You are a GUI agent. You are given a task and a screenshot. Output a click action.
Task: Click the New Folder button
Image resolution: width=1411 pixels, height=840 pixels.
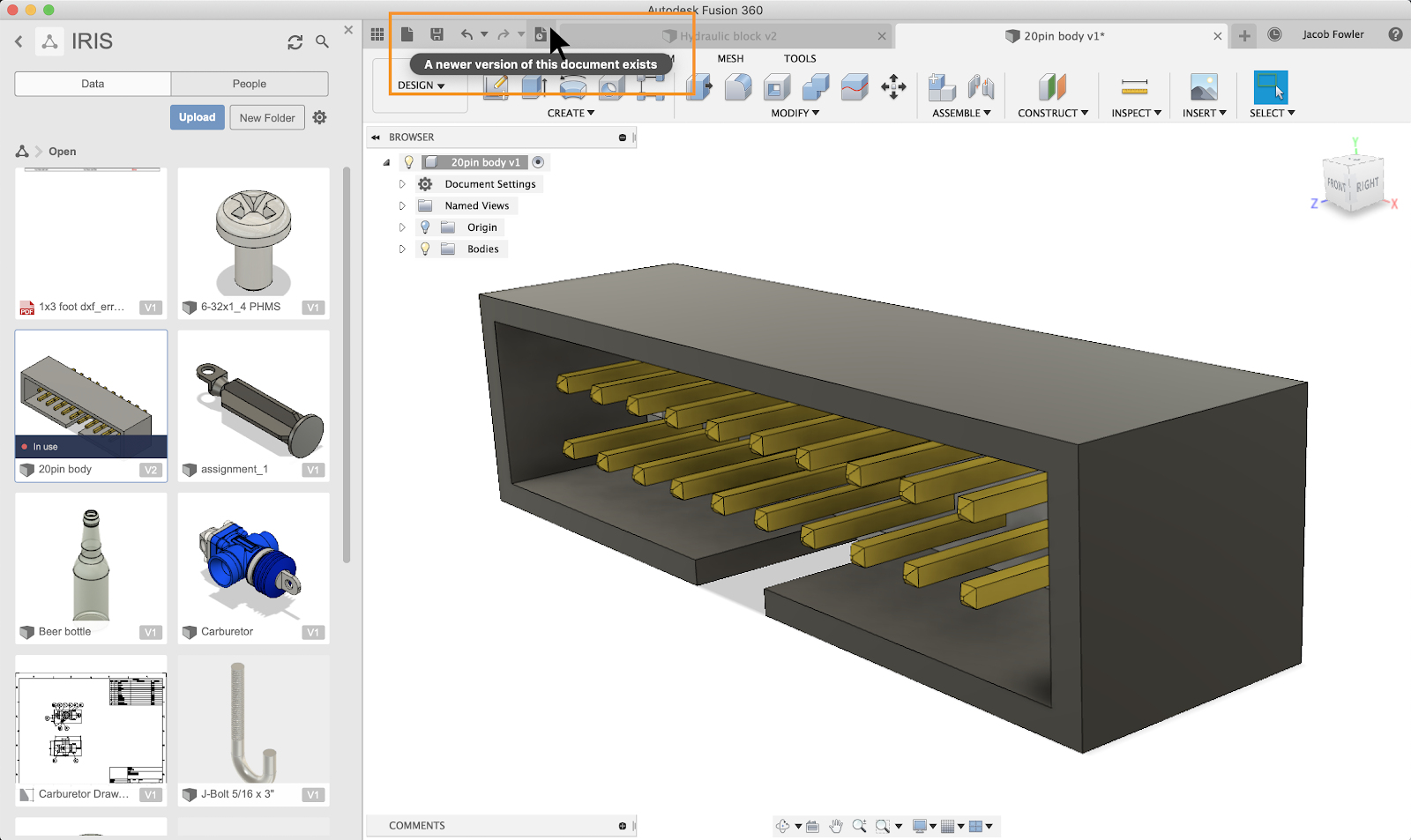pos(267,117)
